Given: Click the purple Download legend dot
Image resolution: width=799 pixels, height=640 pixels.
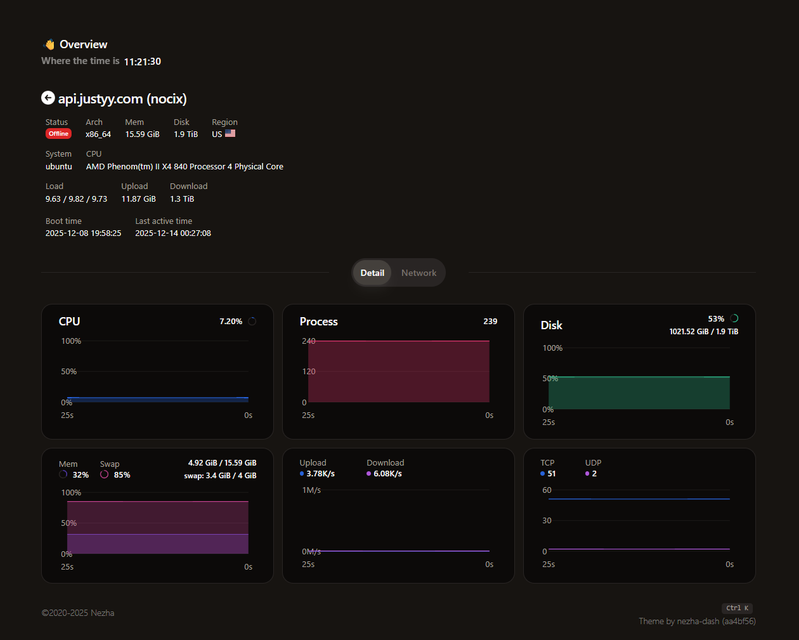Looking at the screenshot, I should 369,474.
